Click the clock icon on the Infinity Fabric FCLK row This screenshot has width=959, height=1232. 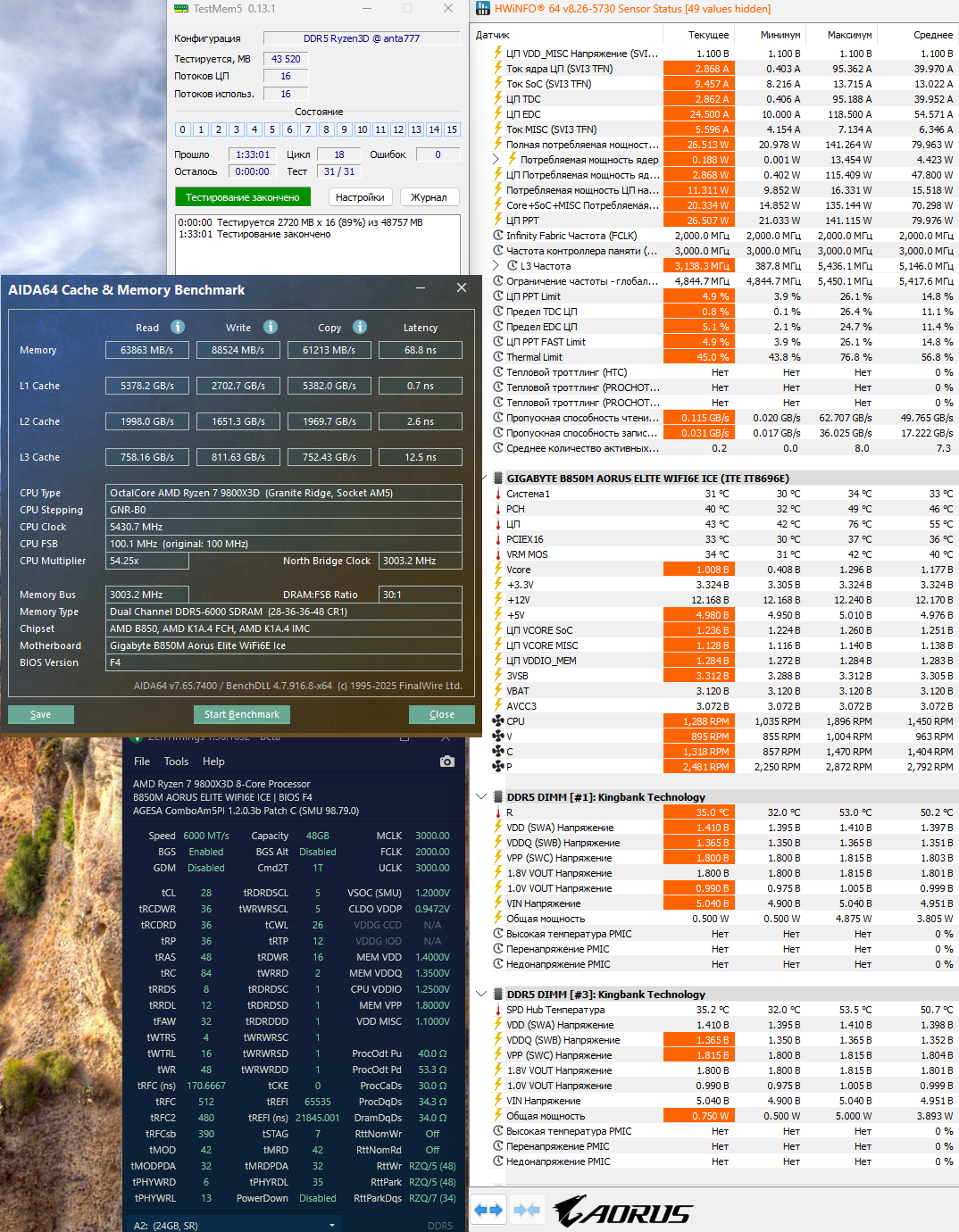tap(498, 236)
